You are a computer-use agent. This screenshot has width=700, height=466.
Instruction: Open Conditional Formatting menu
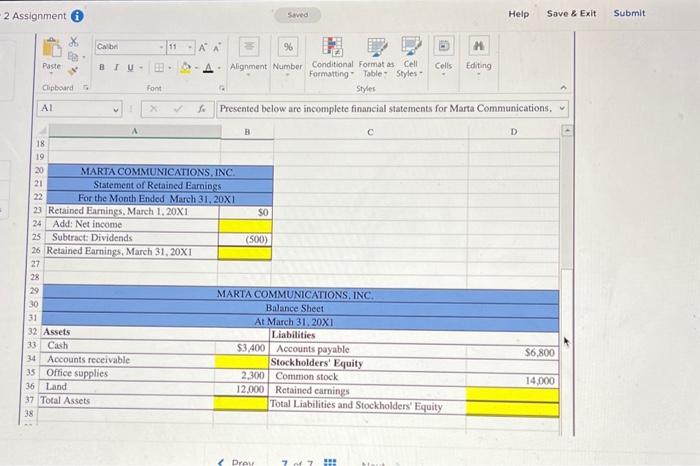(332, 58)
